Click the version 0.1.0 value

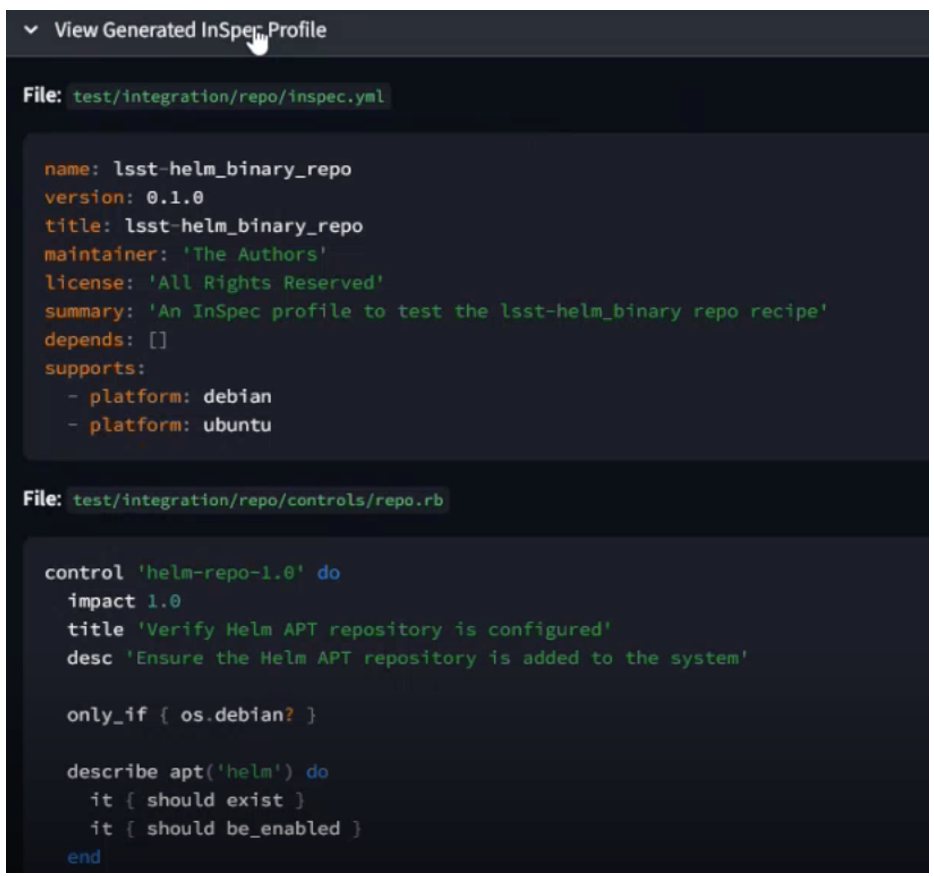click(x=175, y=198)
